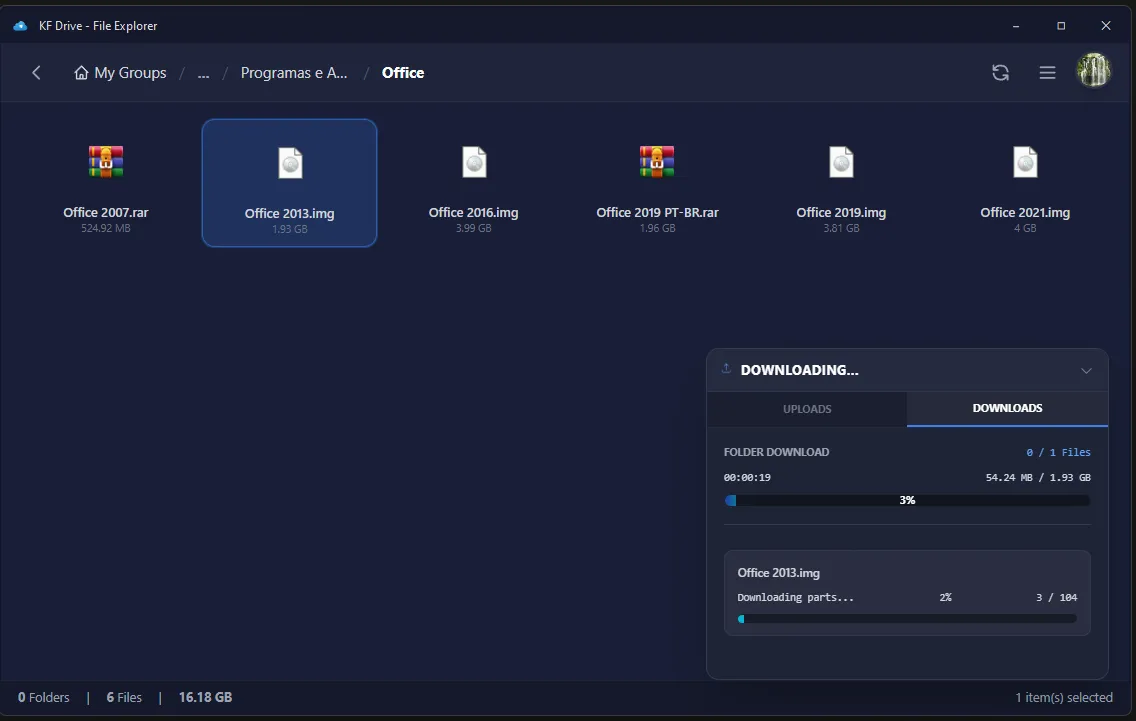This screenshot has width=1136, height=721.
Task: Navigate to Programas e A... breadcrumb folder
Action: pyautogui.click(x=294, y=73)
